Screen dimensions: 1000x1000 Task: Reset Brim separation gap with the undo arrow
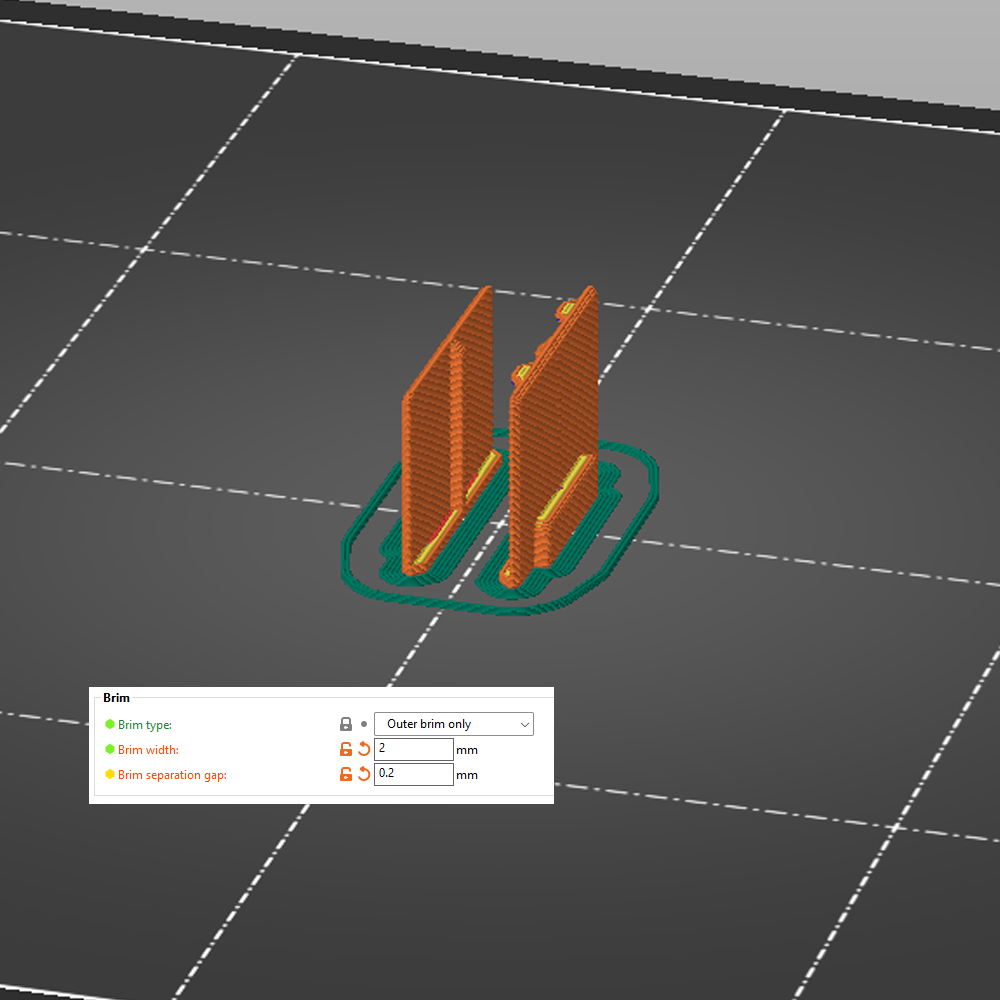pos(364,774)
